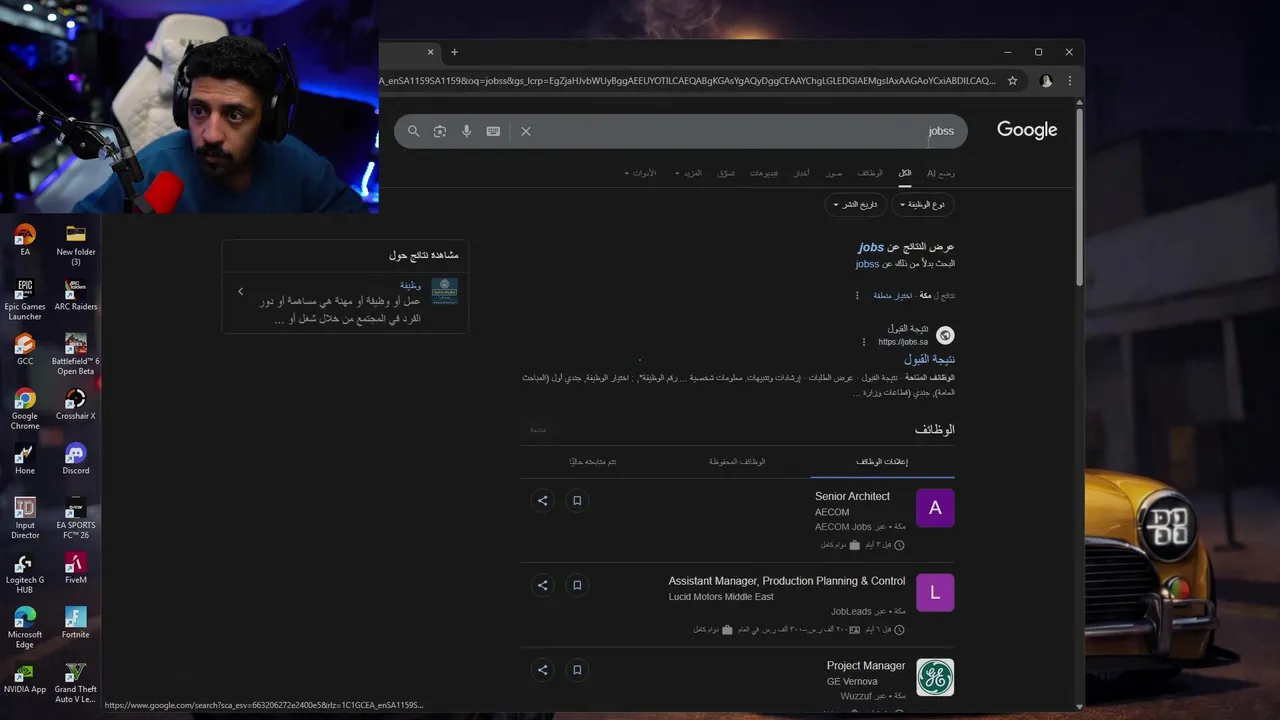
Task: Click the corrected 'jobs' suggestion link
Action: pos(871,247)
